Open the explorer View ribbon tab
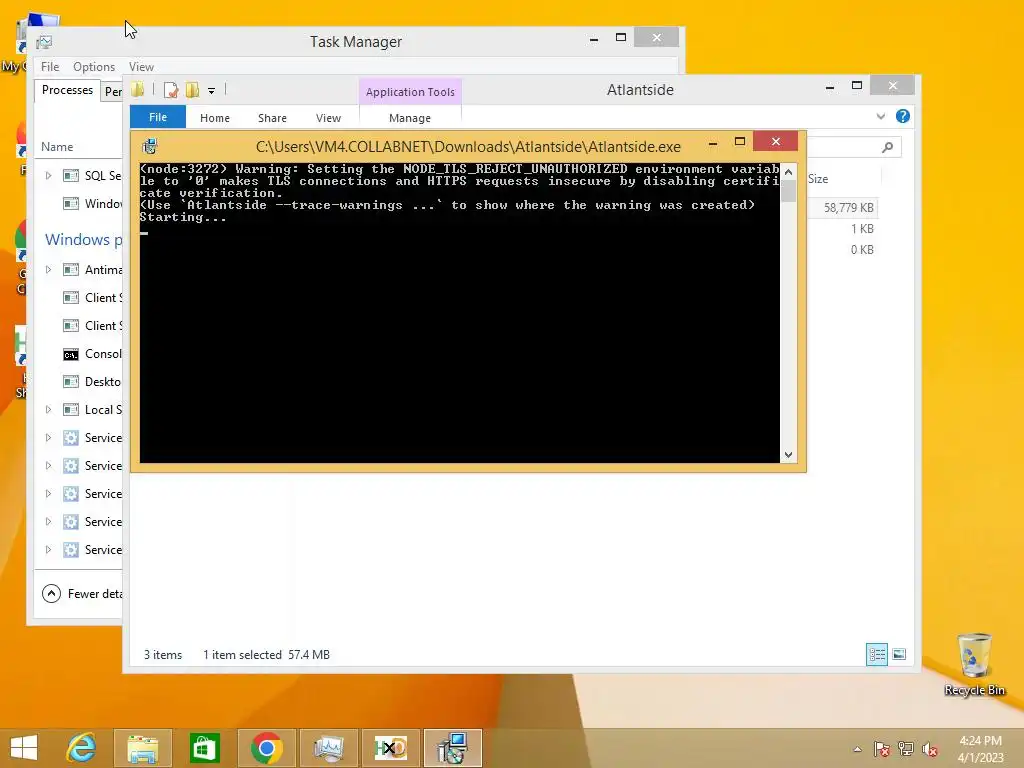Image resolution: width=1024 pixels, height=768 pixels. [x=328, y=118]
